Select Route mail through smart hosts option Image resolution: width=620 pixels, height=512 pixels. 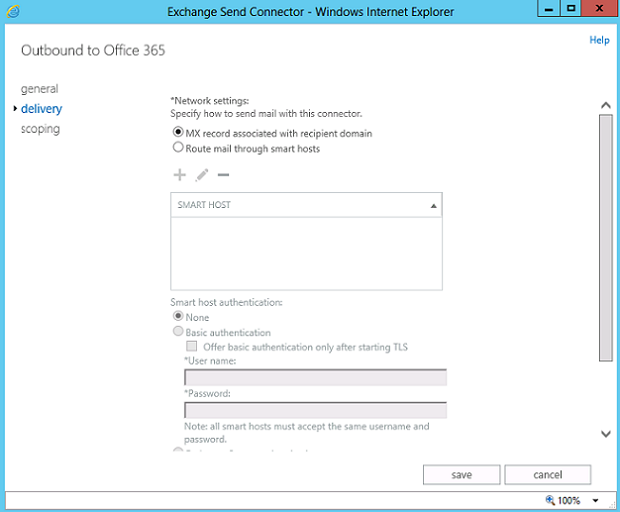(x=178, y=147)
